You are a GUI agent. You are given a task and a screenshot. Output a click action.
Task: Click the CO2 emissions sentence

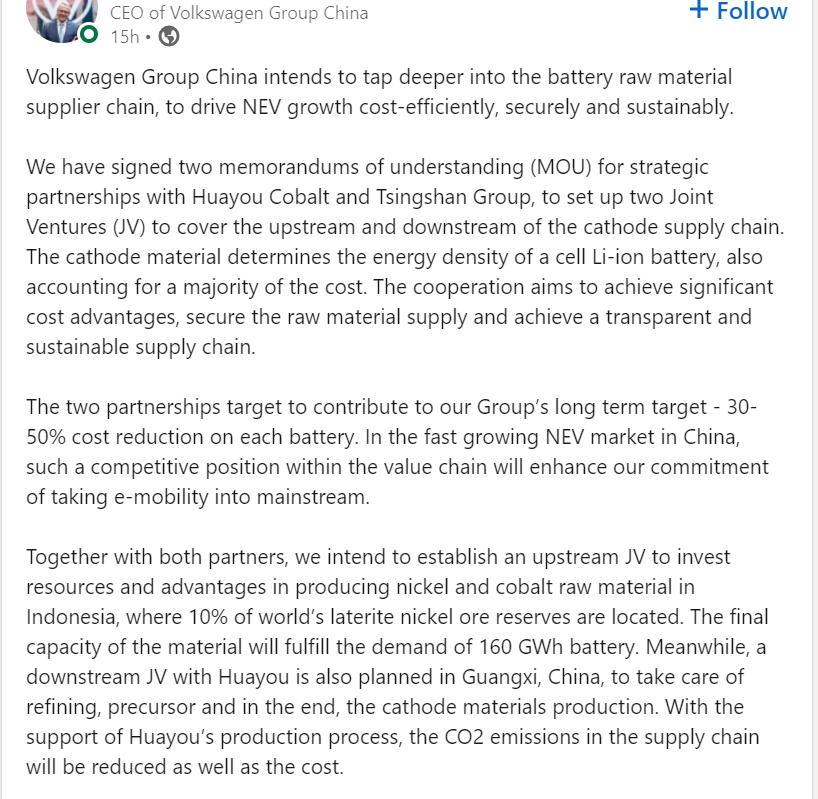coord(393,752)
